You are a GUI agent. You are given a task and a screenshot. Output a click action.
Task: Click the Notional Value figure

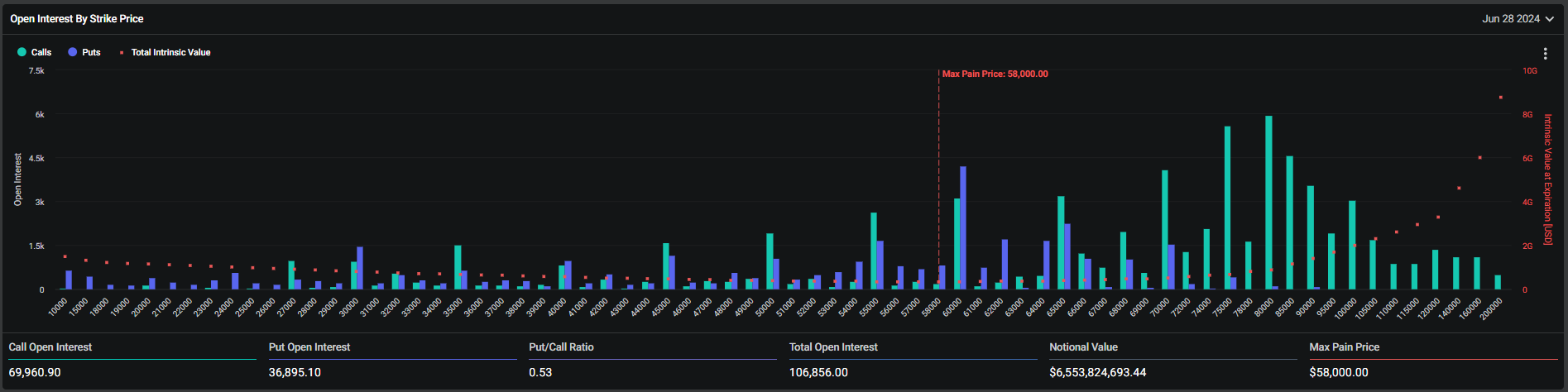[x=1097, y=372]
